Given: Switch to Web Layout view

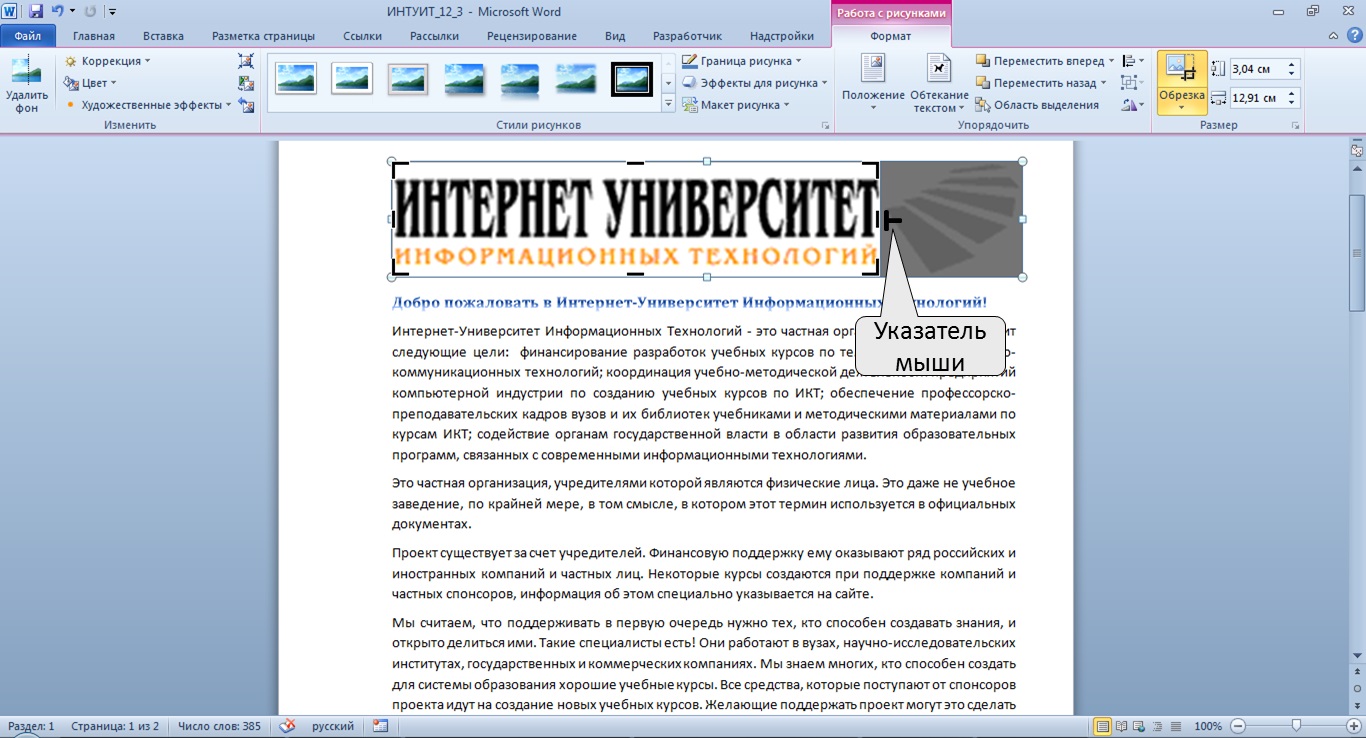Looking at the screenshot, I should (1140, 726).
